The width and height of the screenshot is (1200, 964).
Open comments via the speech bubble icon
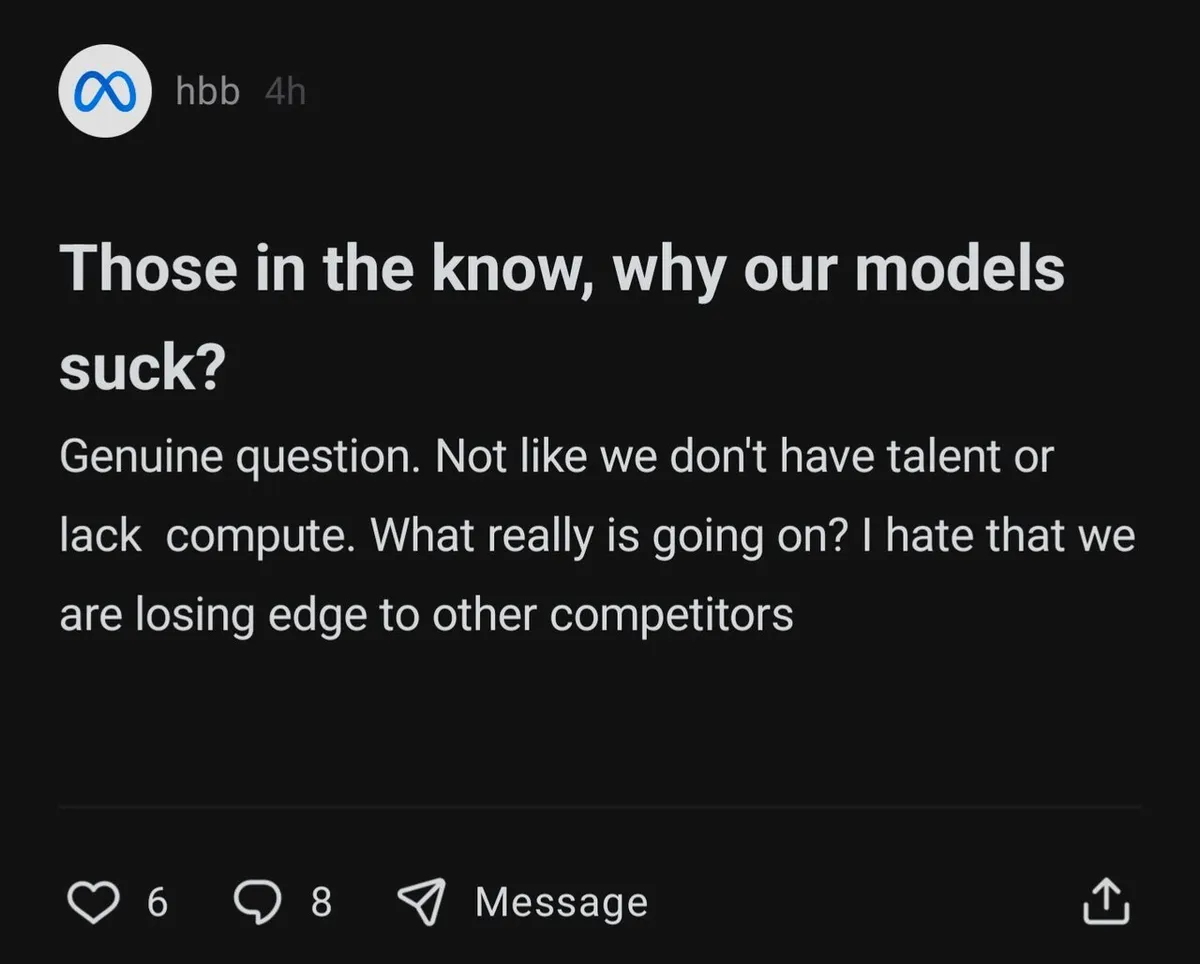257,902
